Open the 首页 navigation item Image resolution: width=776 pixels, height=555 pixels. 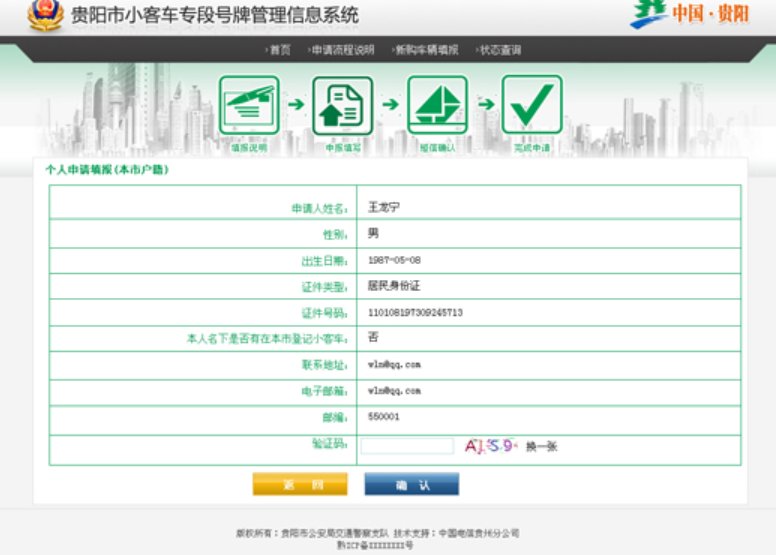pyautogui.click(x=278, y=50)
